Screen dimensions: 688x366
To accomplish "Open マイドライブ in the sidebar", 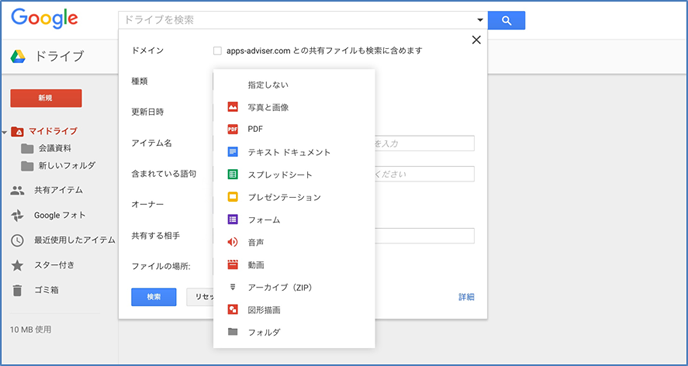I will tap(53, 131).
